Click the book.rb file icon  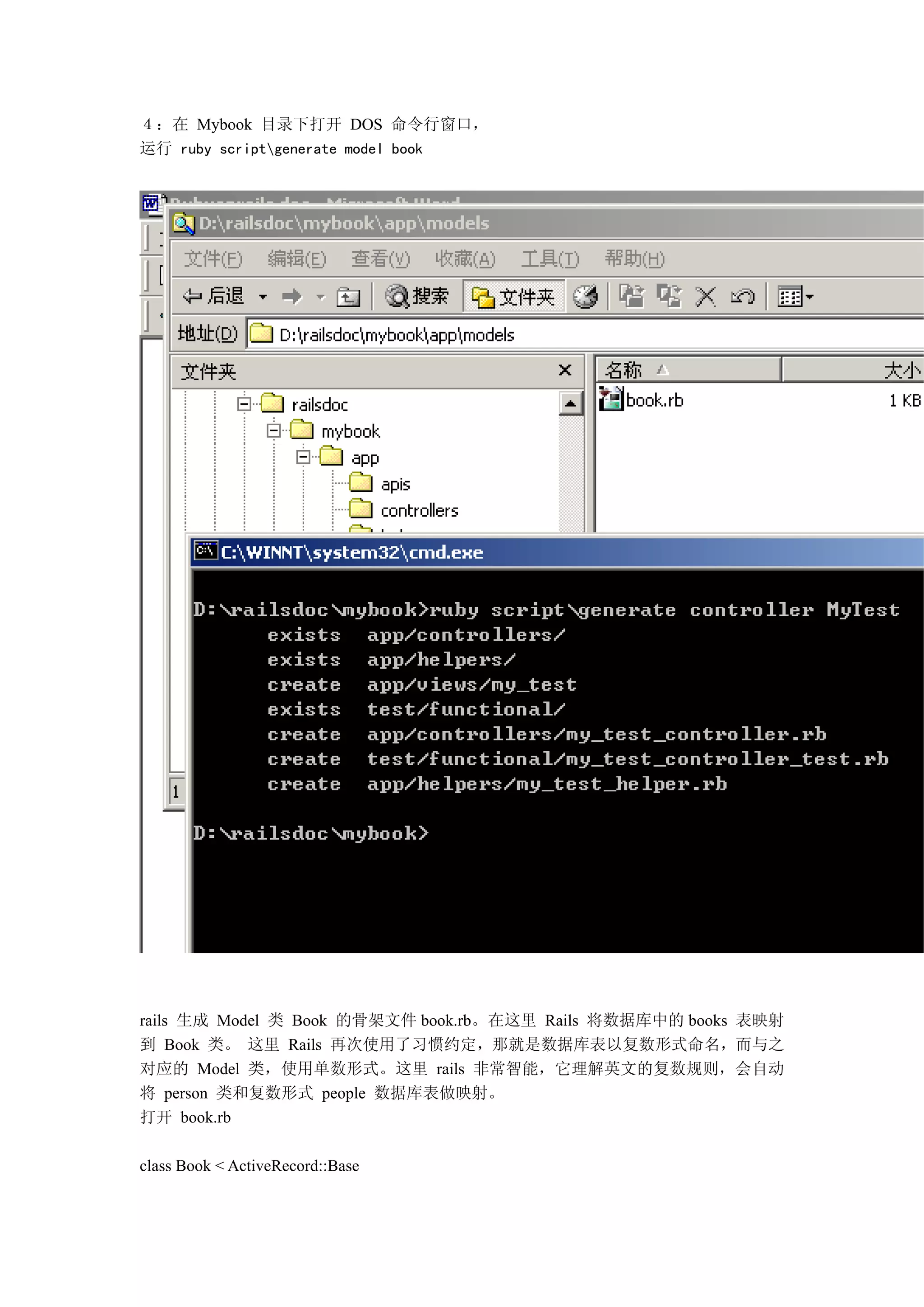[x=611, y=398]
